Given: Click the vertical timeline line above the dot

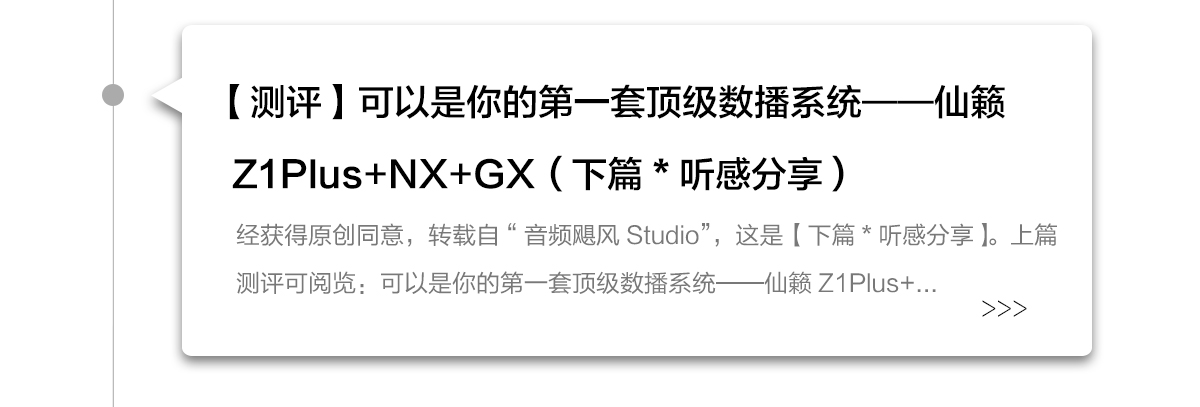Looking at the screenshot, I should pyautogui.click(x=114, y=42).
